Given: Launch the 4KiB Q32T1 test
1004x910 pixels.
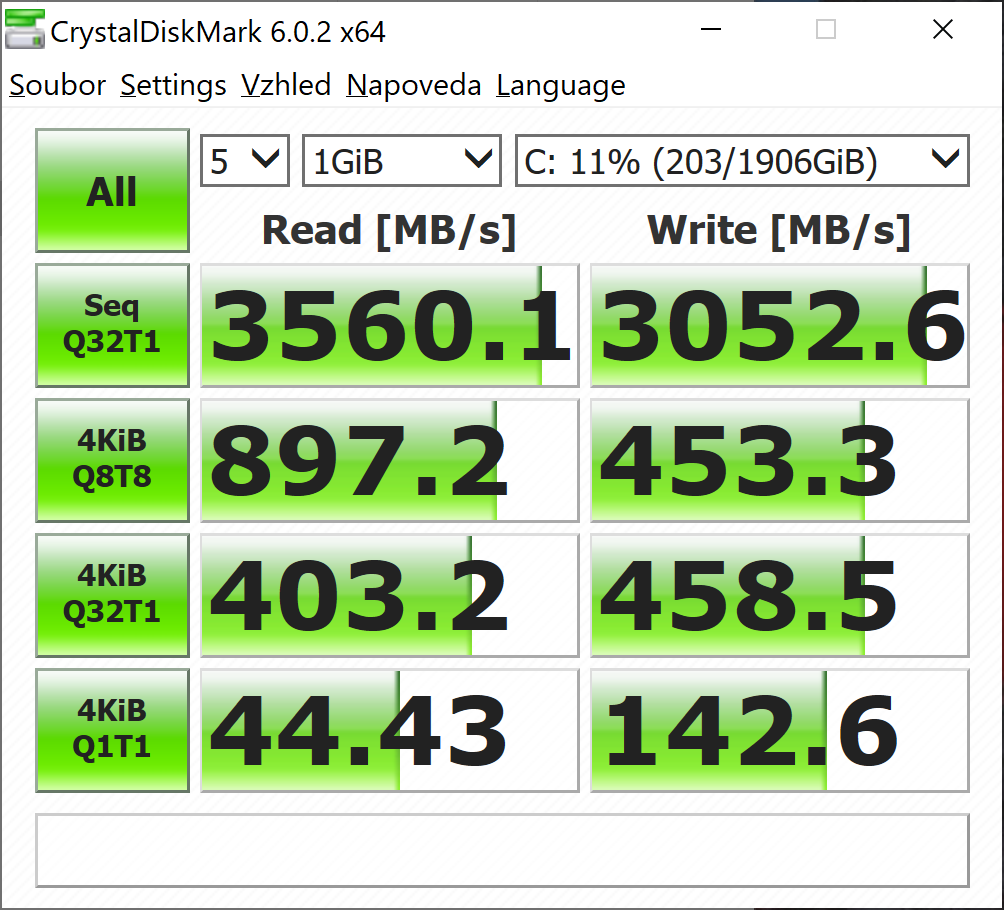Looking at the screenshot, I should coord(112,595).
